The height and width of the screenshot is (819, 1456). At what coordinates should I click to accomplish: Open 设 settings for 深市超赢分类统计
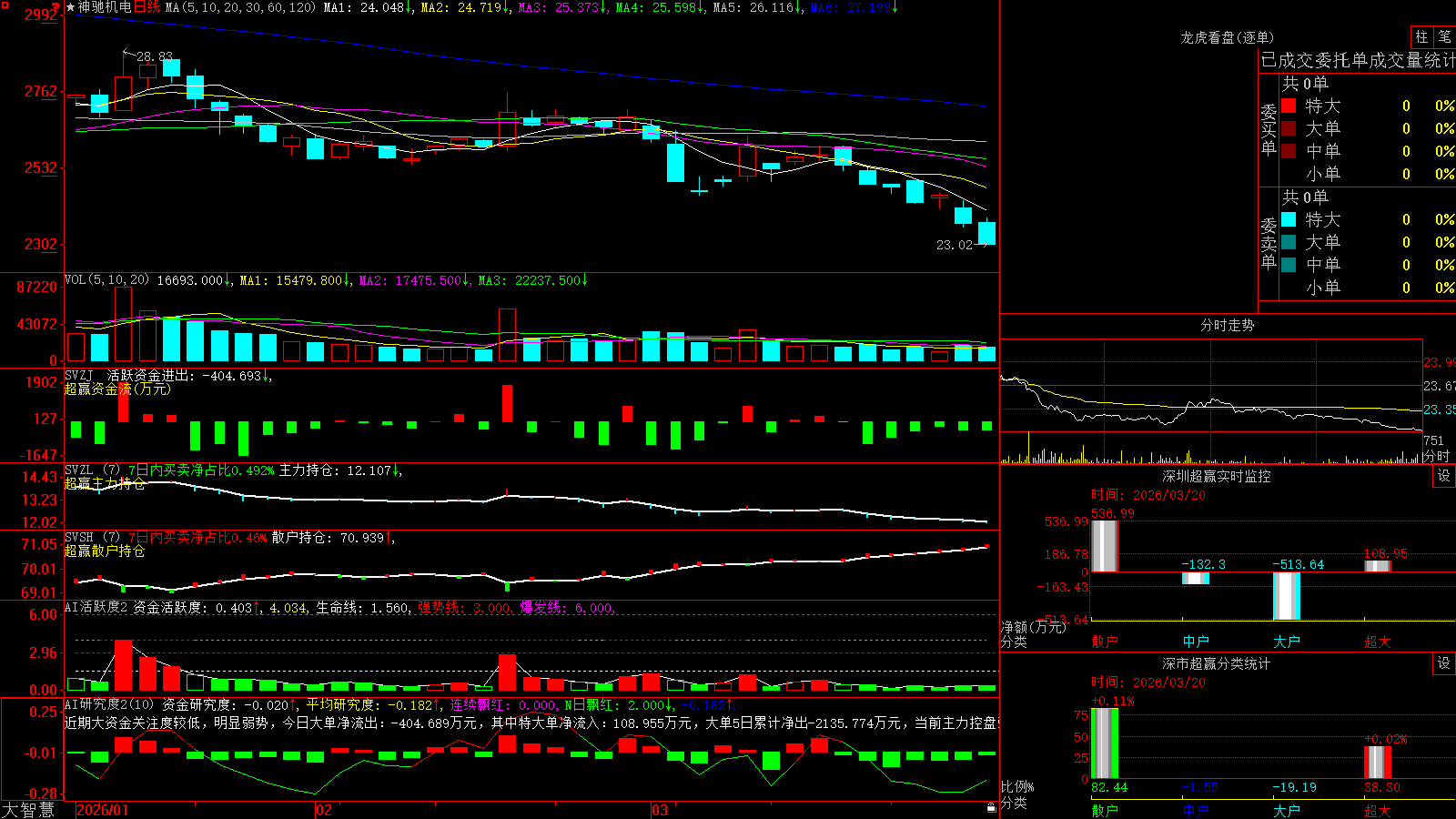pyautogui.click(x=1444, y=663)
